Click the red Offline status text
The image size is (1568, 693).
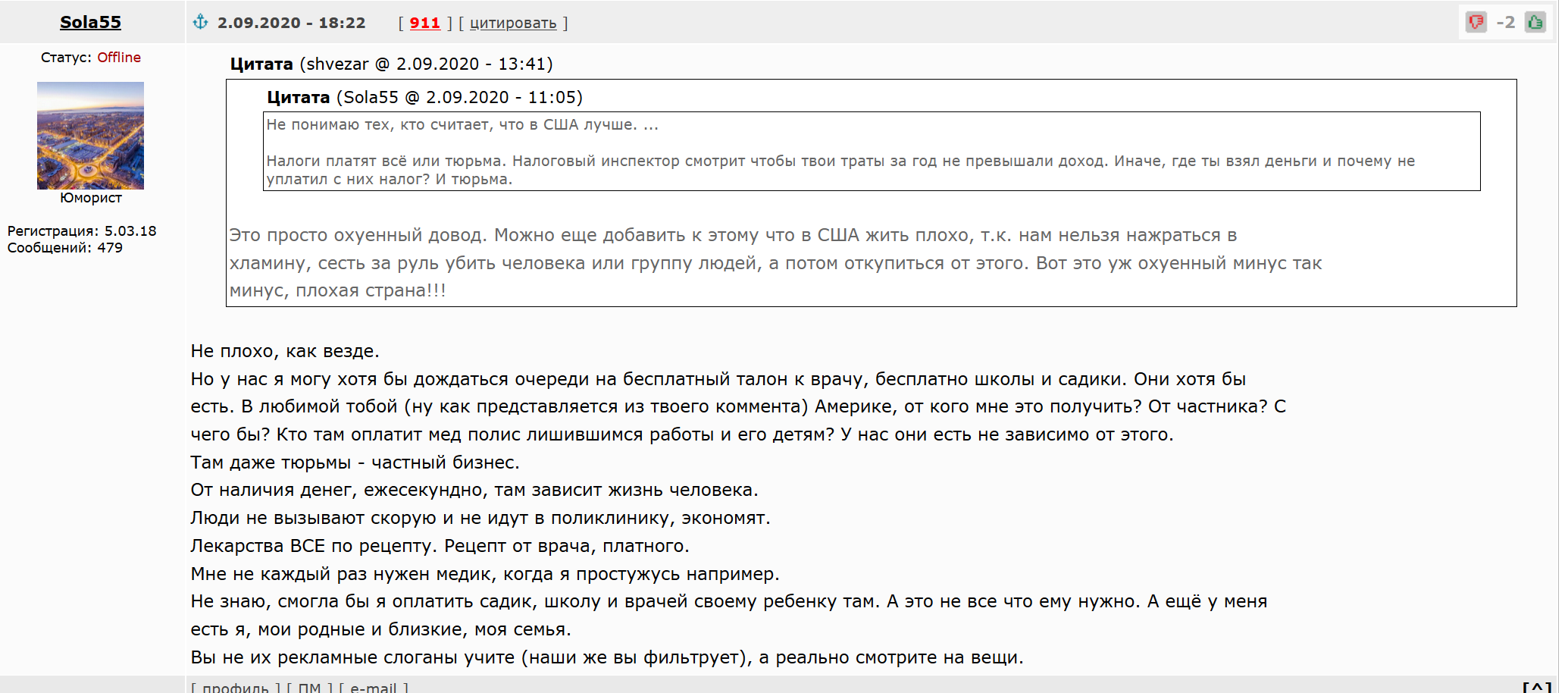click(x=119, y=58)
